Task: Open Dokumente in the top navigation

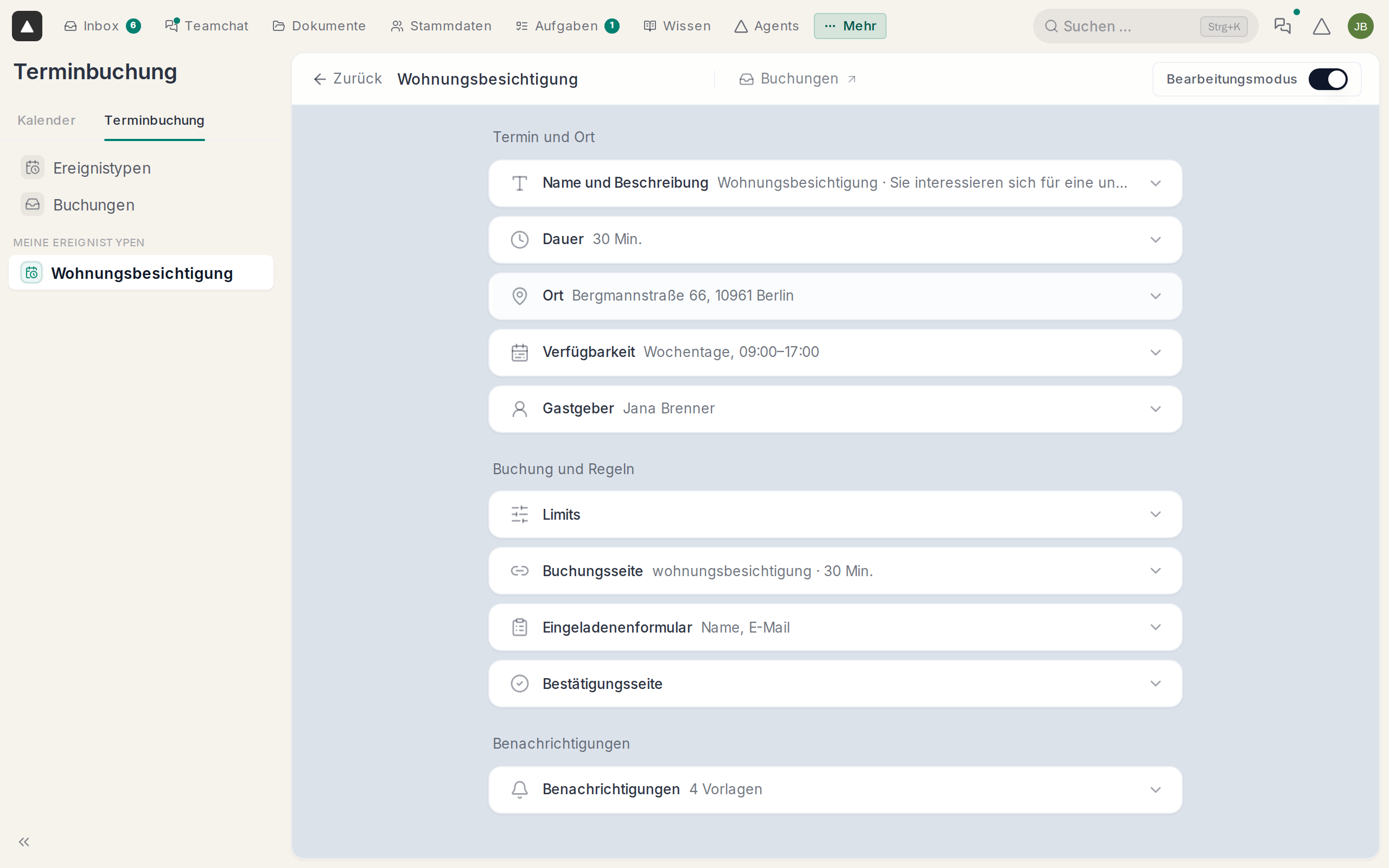Action: (319, 26)
